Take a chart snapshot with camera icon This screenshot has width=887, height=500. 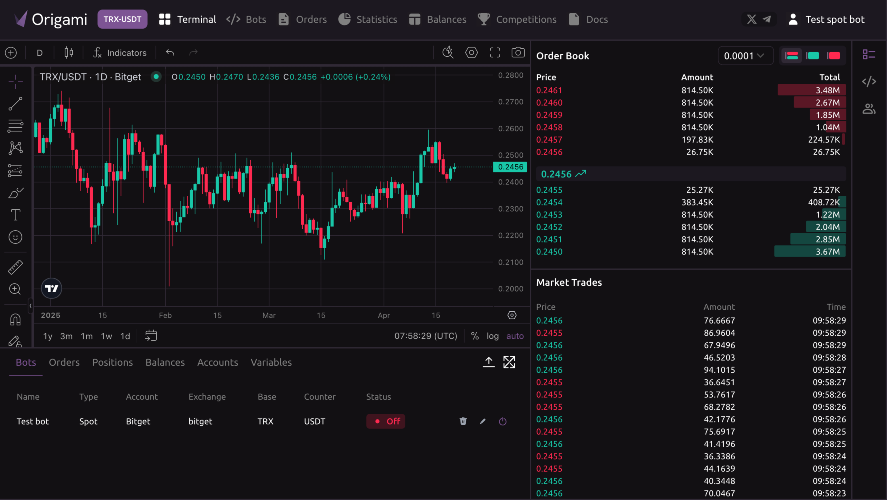(518, 53)
